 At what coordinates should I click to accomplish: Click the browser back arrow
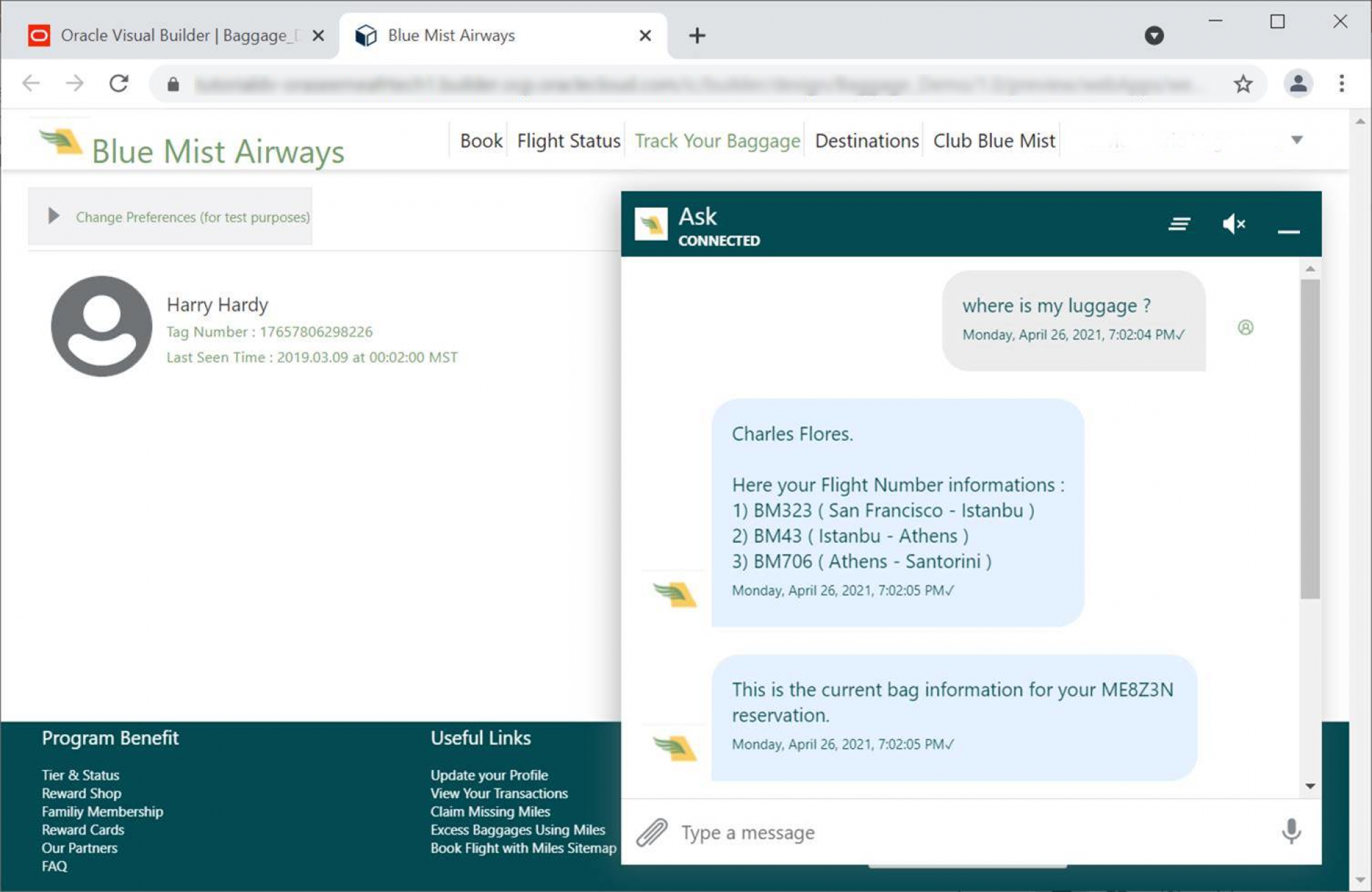32,84
